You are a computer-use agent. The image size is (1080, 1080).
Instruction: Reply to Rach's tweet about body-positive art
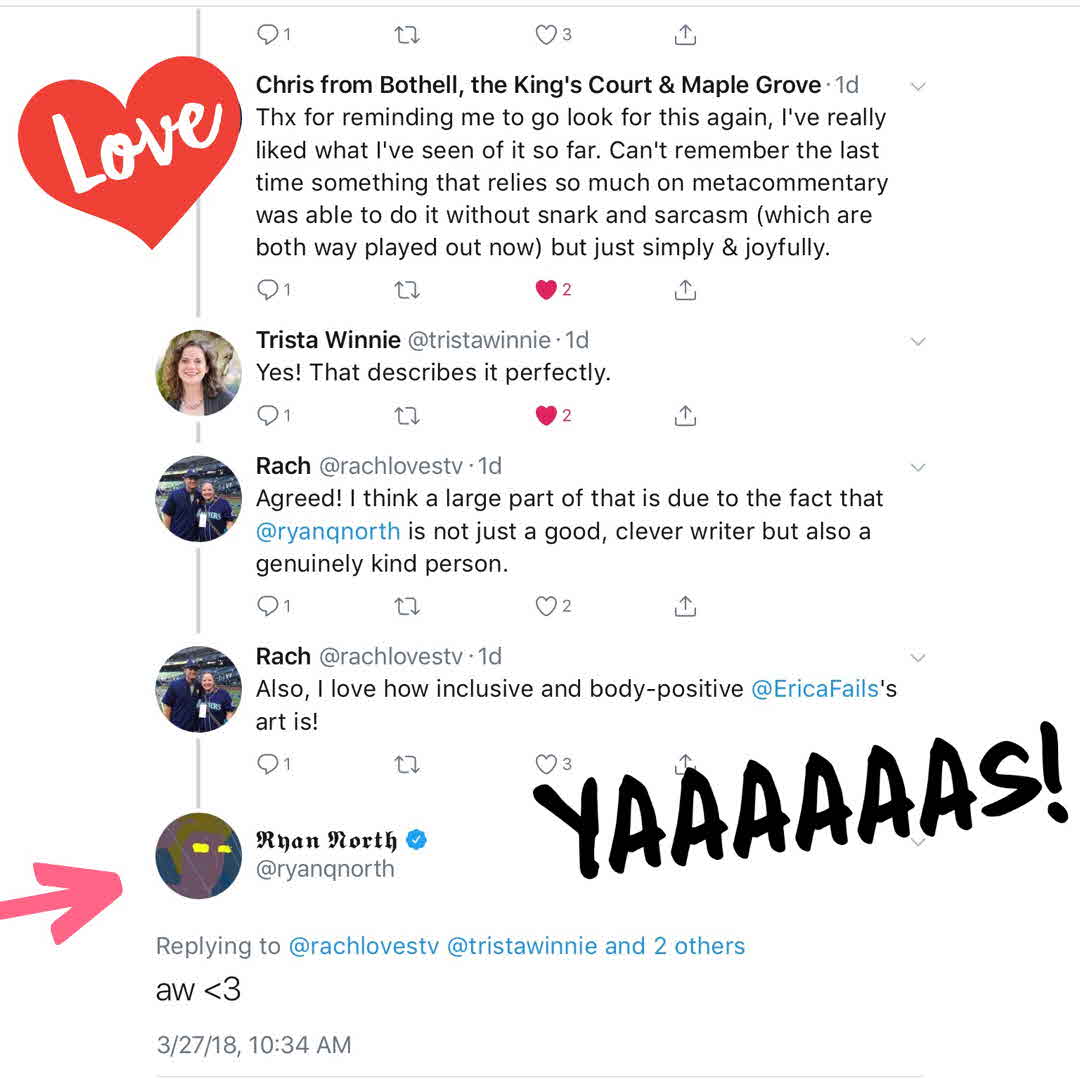coord(273,764)
